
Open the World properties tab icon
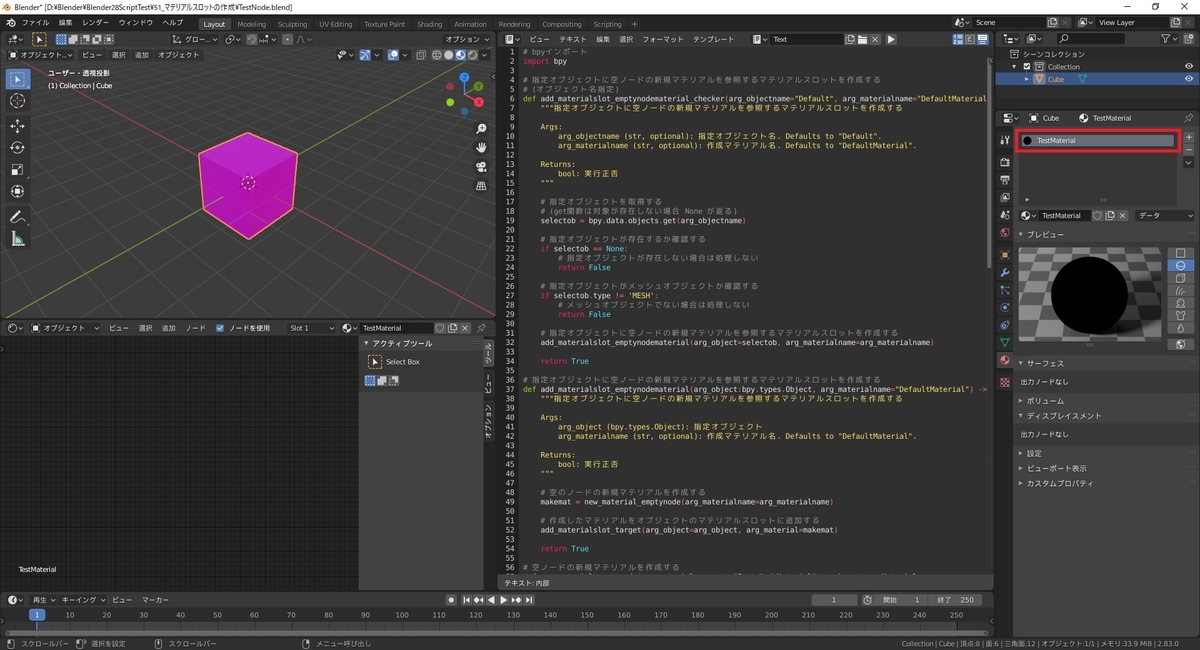(x=1005, y=233)
